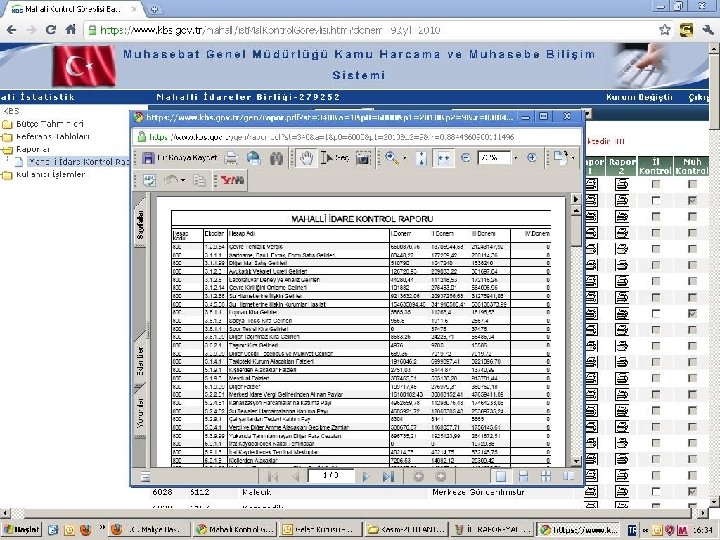Viewport: 720px width, 540px height.
Task: Open navigation panel options icon at bottom left
Action: pos(145,477)
